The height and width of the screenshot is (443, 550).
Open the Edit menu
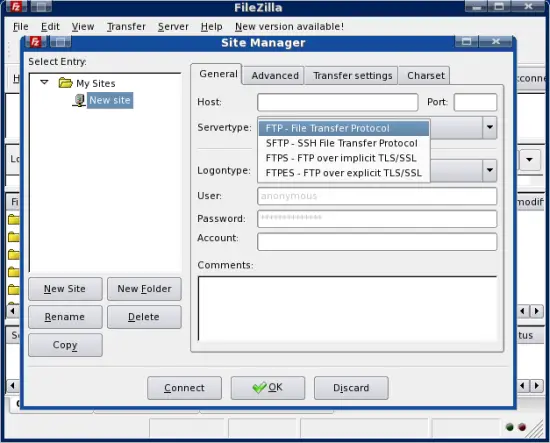coord(50,27)
